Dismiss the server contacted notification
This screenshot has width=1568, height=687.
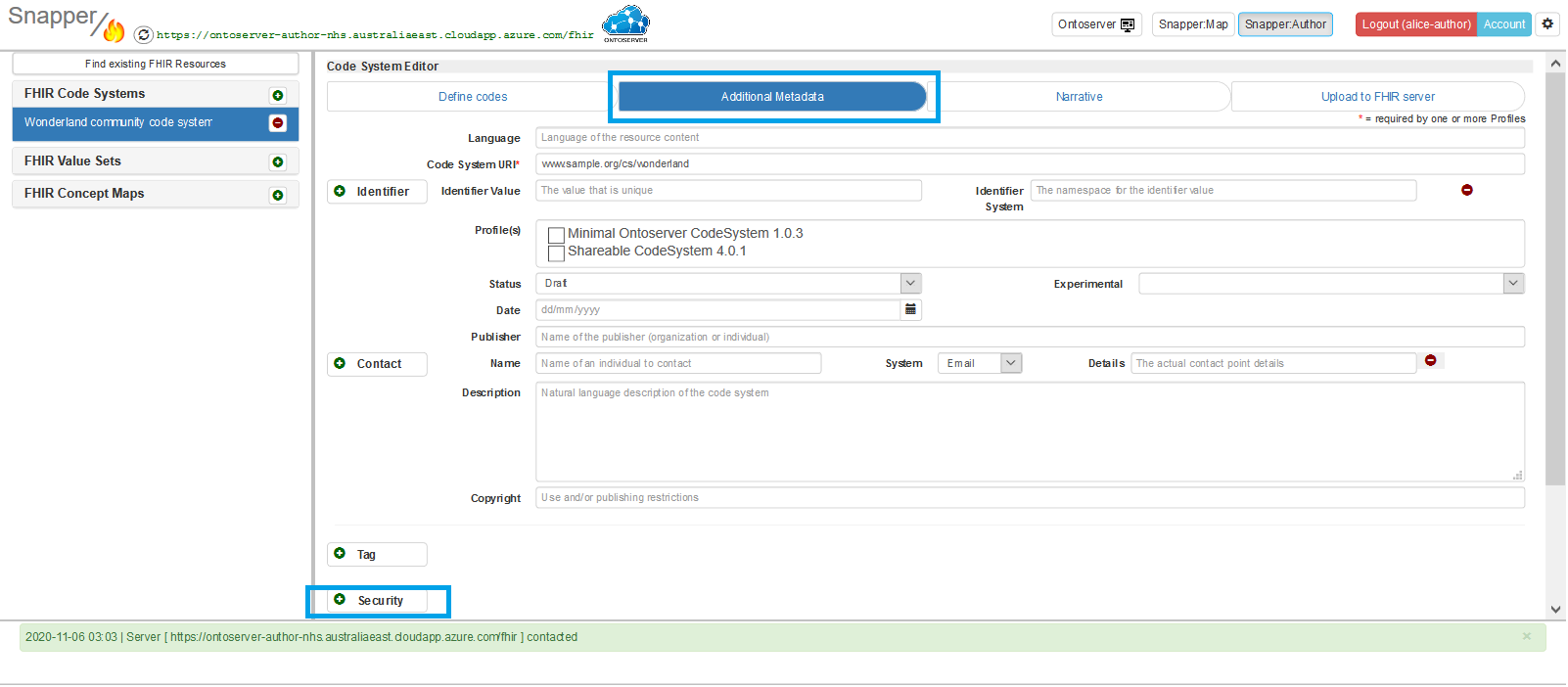click(x=1526, y=636)
